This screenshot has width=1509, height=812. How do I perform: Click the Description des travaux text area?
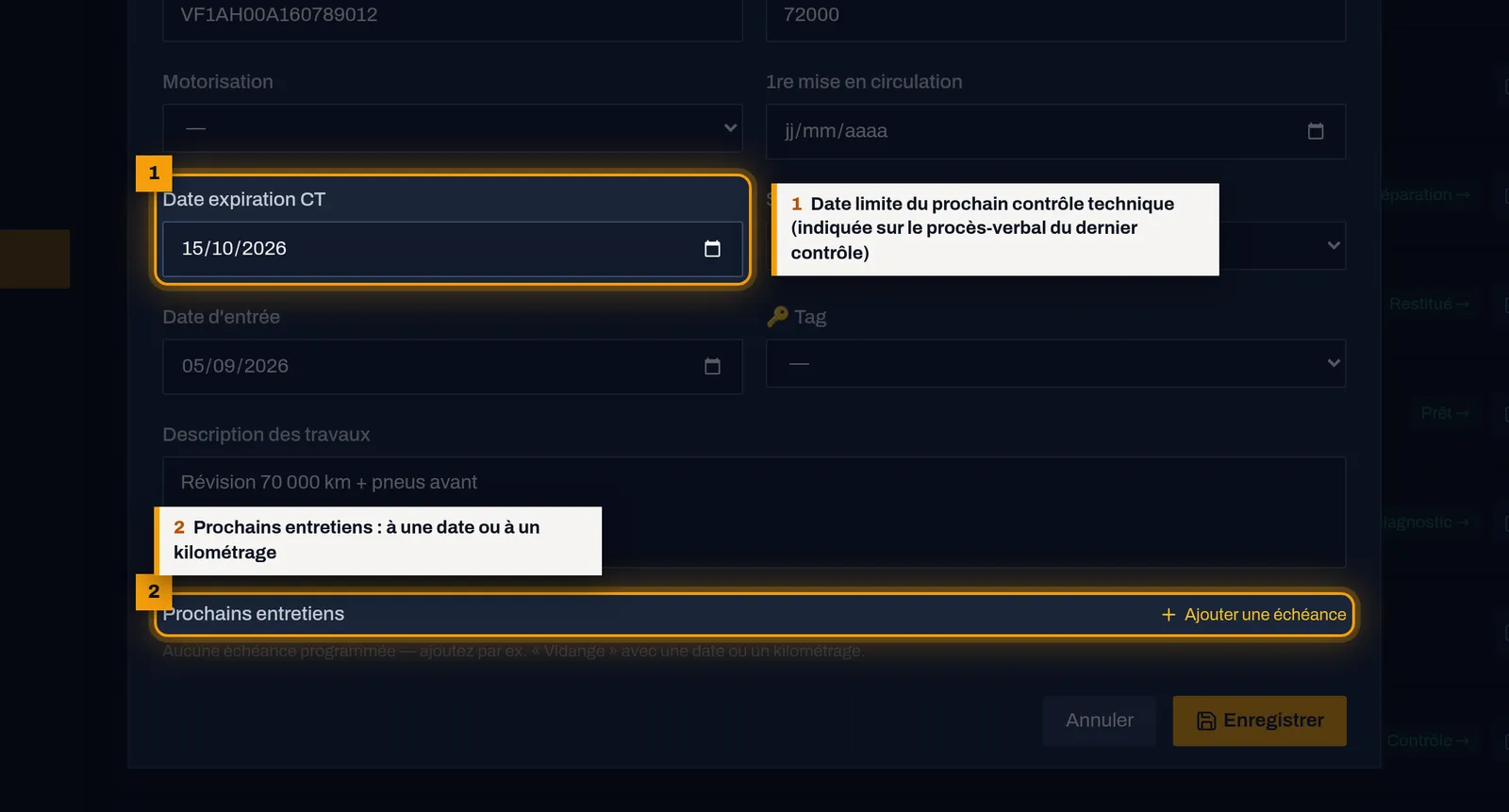754,512
